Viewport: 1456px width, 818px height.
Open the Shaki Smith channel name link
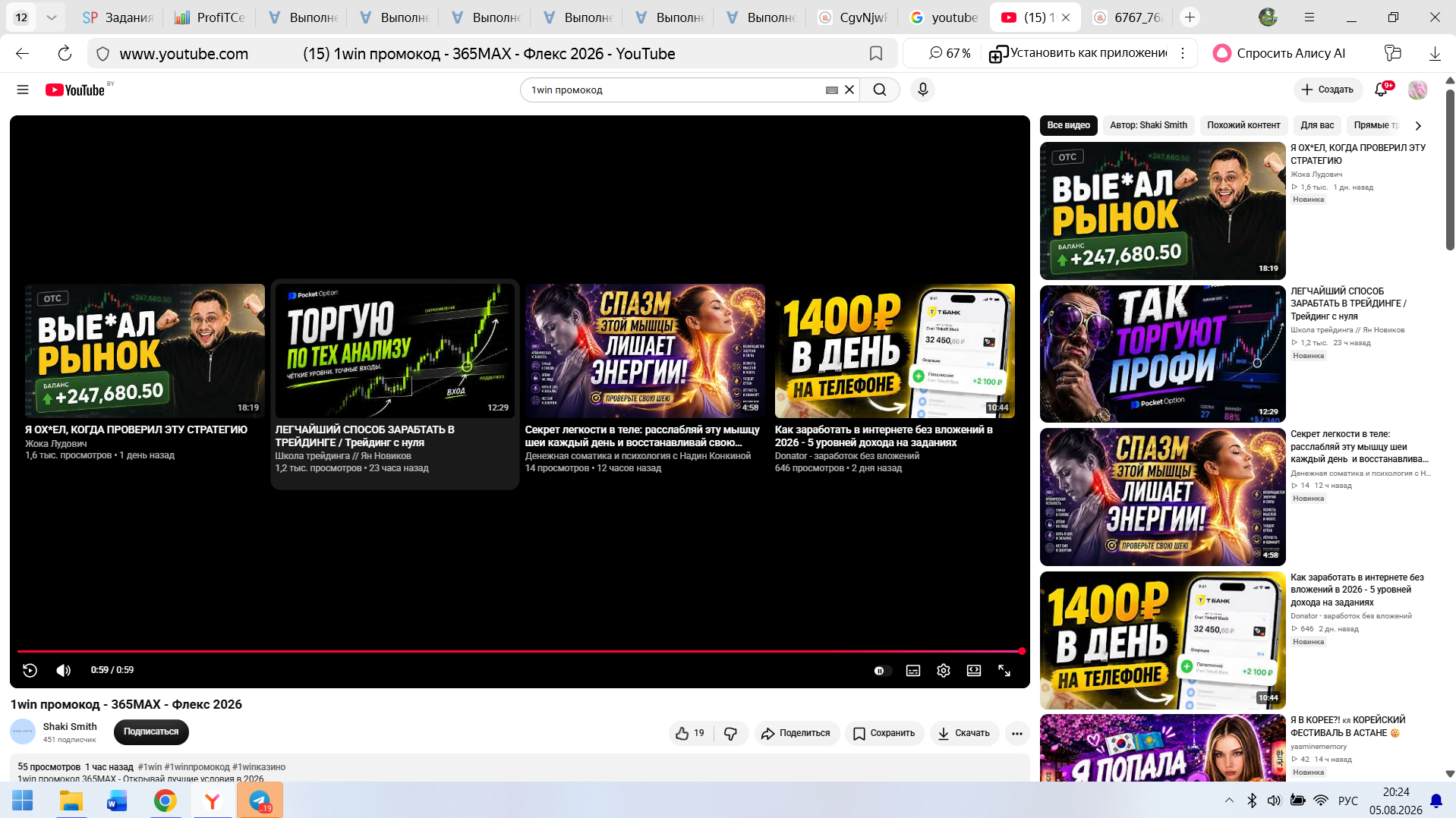(x=70, y=726)
